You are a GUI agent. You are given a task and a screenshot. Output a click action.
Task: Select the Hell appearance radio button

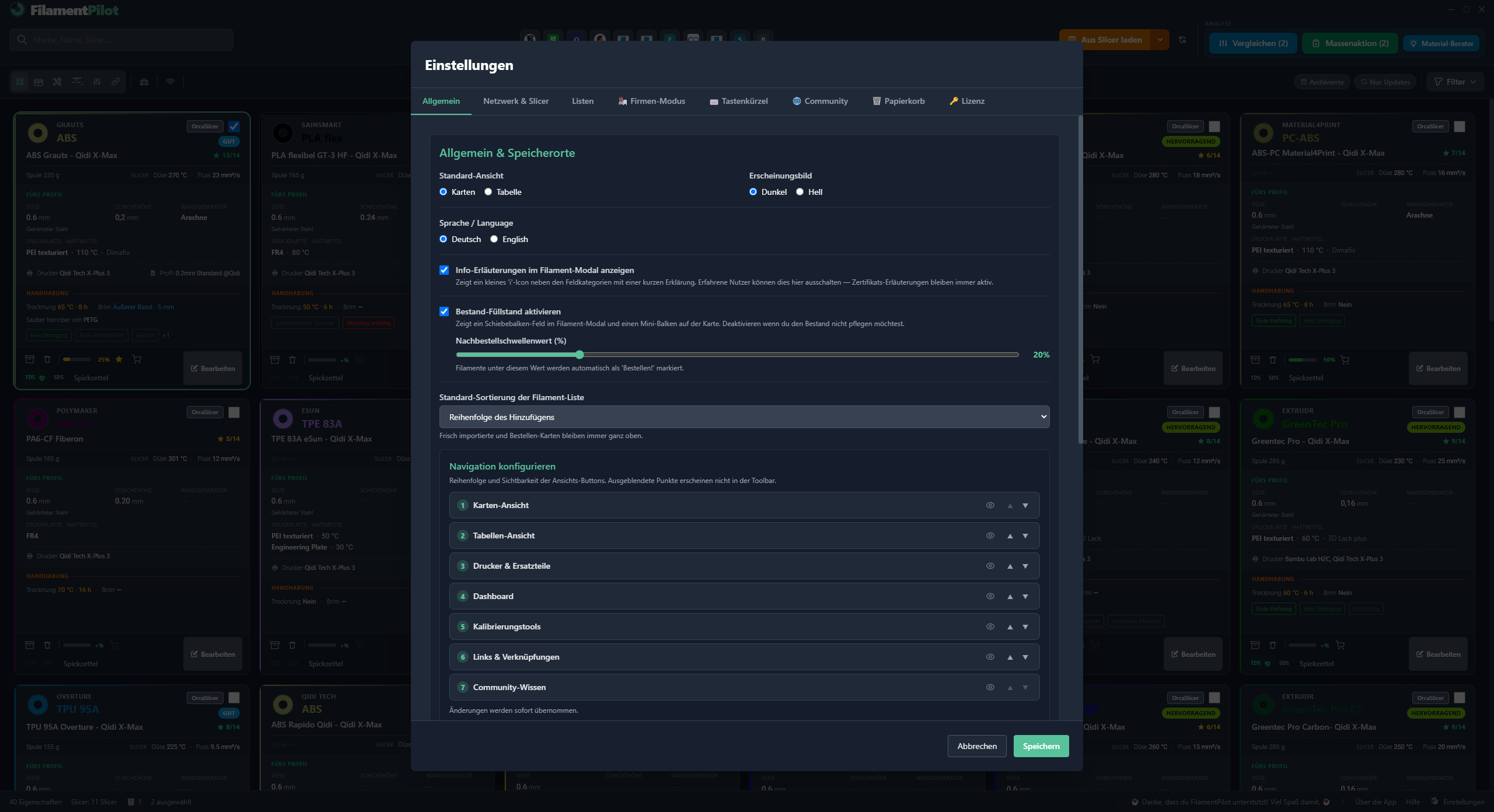(x=800, y=192)
